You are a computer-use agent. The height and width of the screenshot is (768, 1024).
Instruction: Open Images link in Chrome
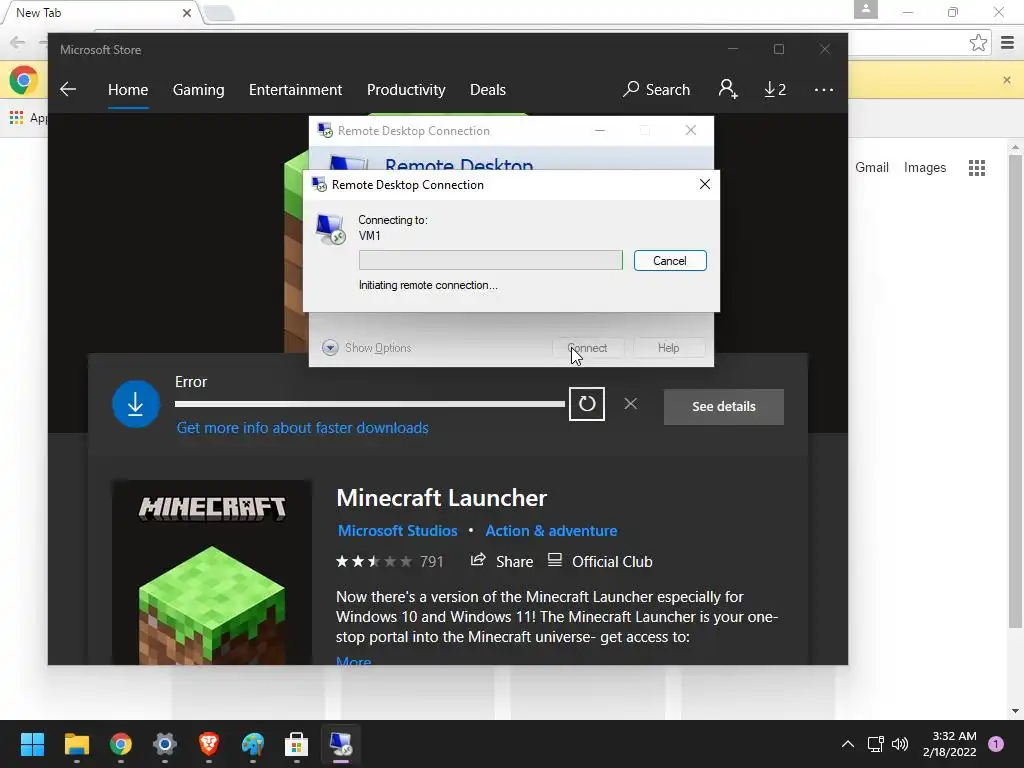(925, 168)
